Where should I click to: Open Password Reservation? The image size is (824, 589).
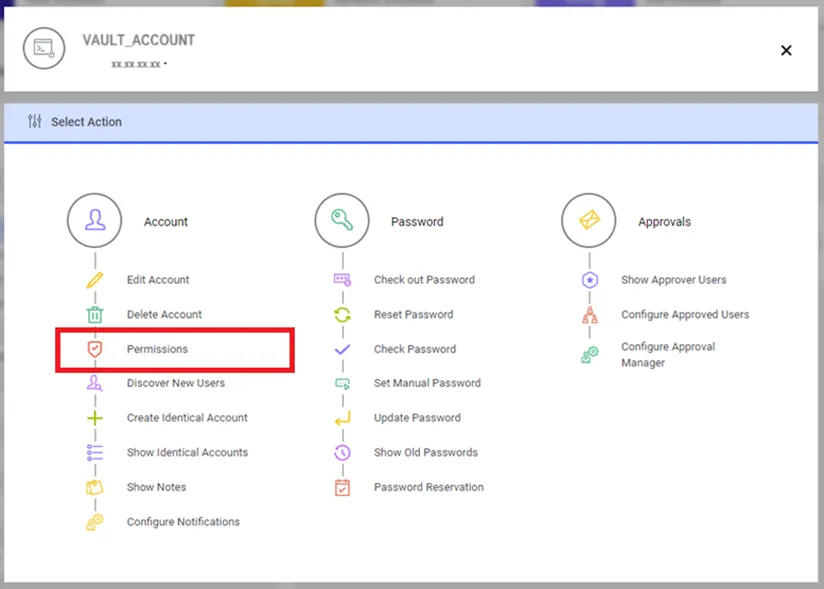(429, 488)
